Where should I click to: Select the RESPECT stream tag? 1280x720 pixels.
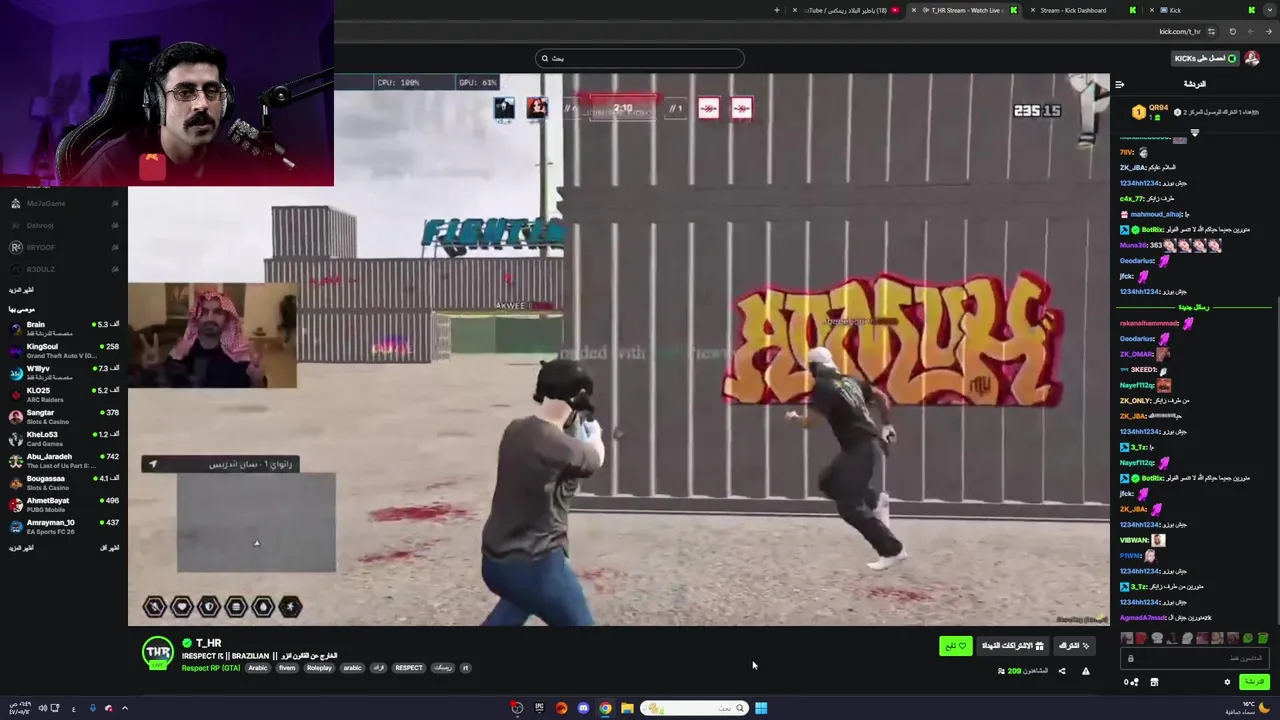point(408,668)
